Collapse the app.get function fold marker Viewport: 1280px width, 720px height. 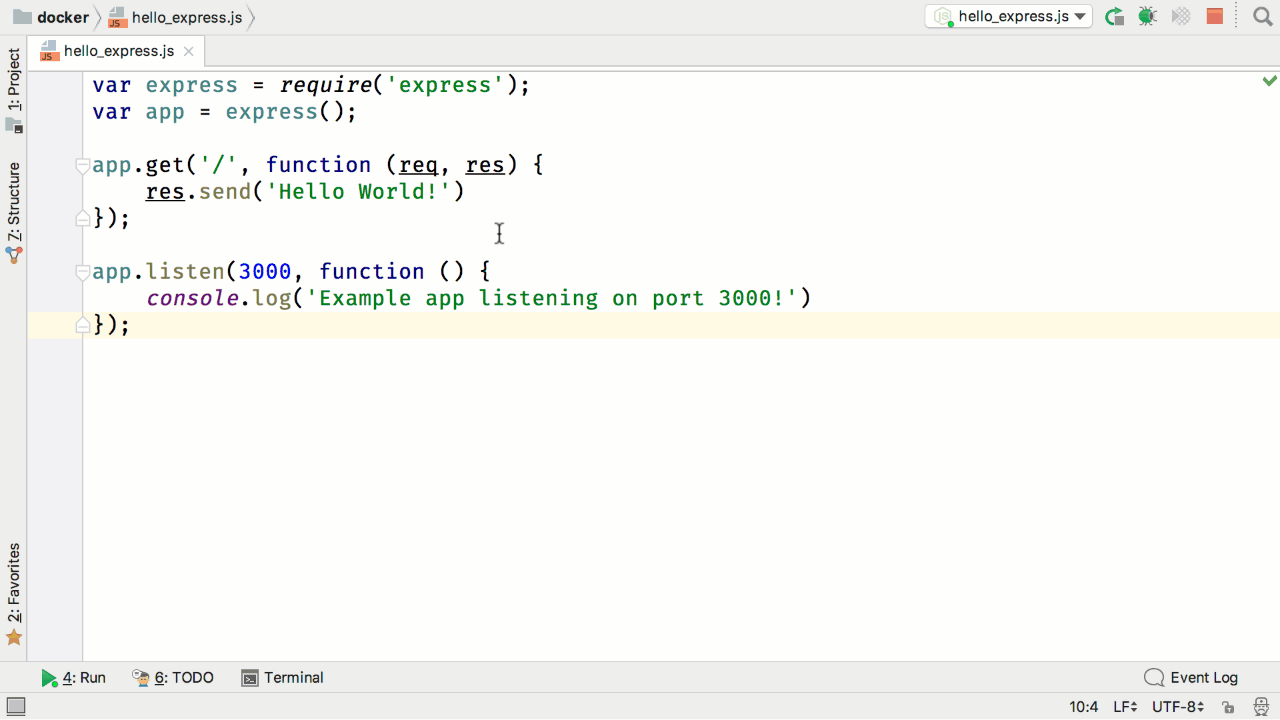(83, 166)
